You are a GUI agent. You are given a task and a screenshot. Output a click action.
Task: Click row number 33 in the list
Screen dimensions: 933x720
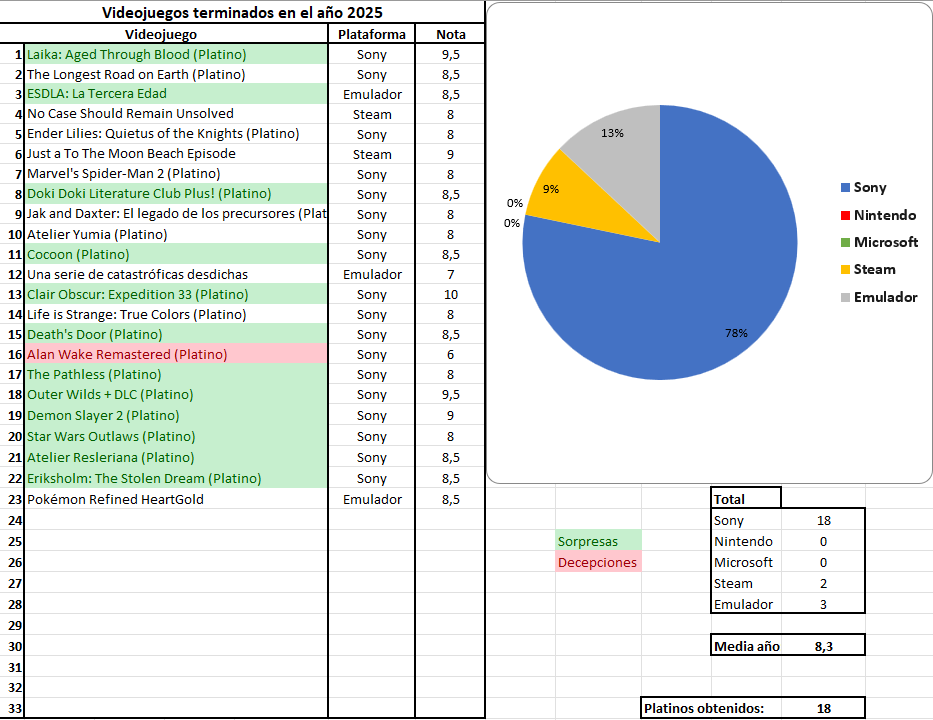coord(14,708)
